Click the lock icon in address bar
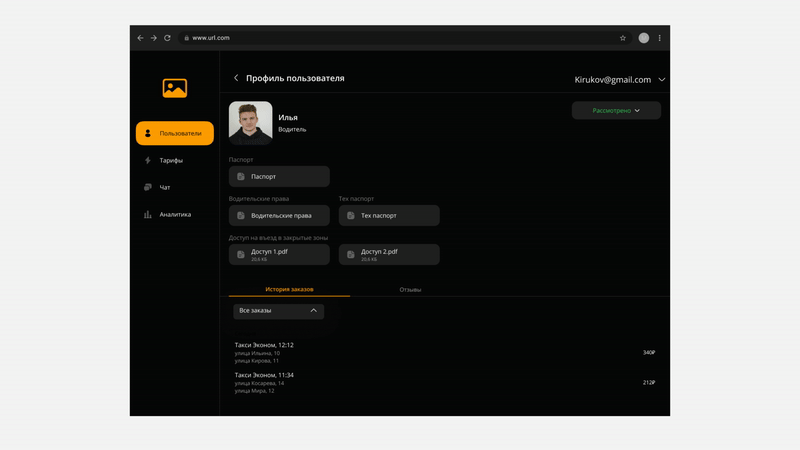Viewport: 800px width, 450px height. click(x=187, y=38)
